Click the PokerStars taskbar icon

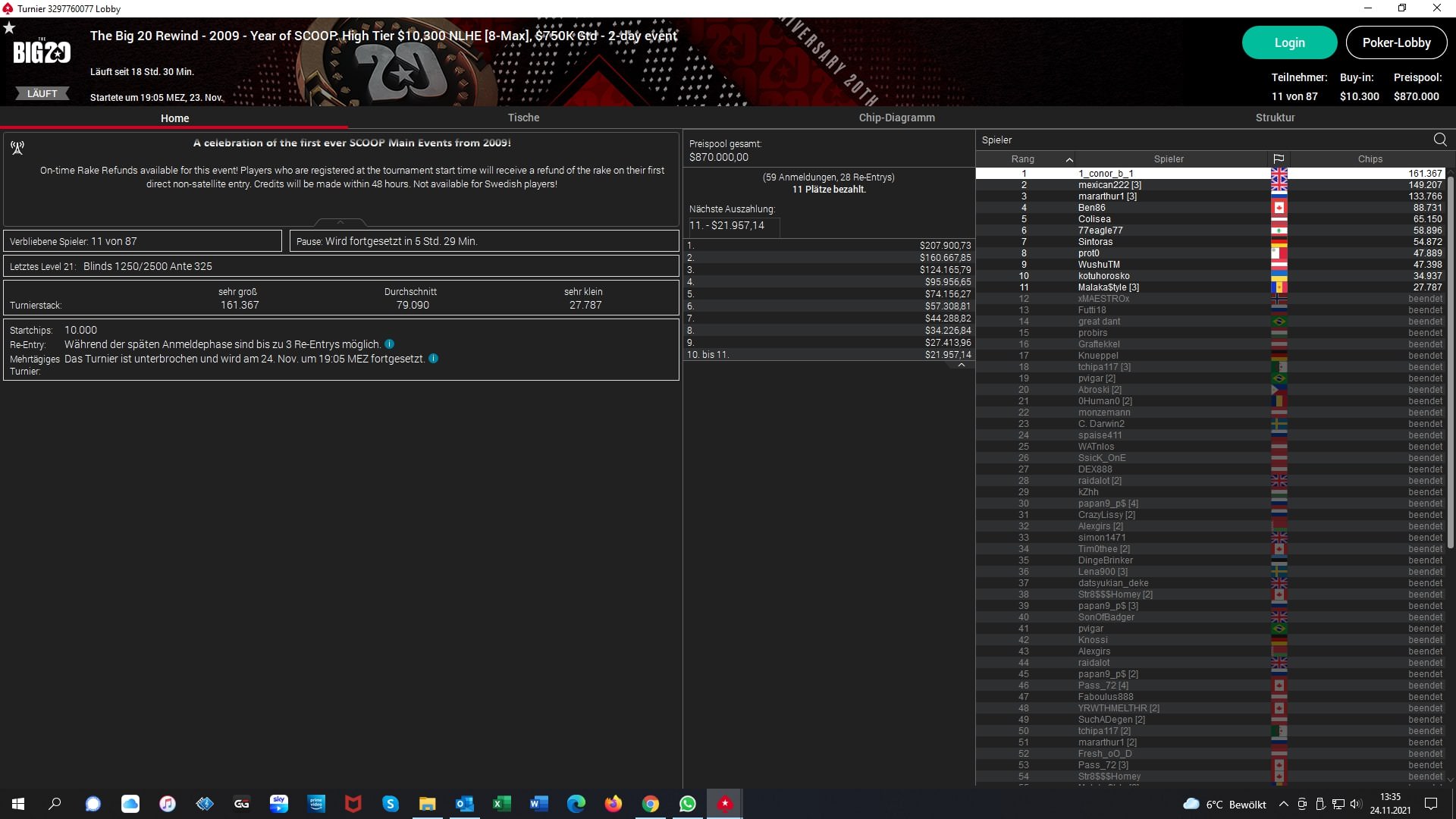pyautogui.click(x=725, y=804)
